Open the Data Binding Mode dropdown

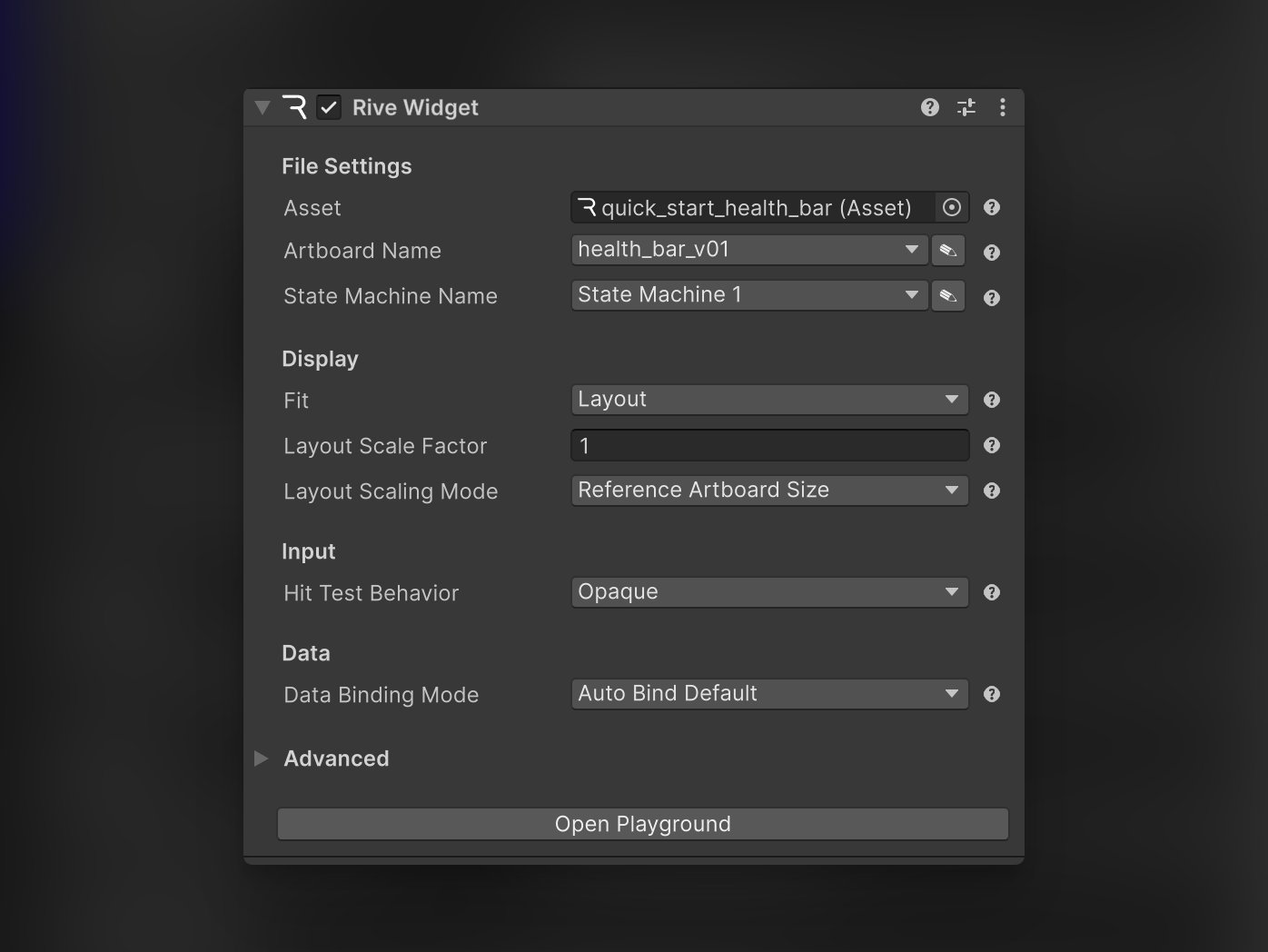(x=769, y=694)
